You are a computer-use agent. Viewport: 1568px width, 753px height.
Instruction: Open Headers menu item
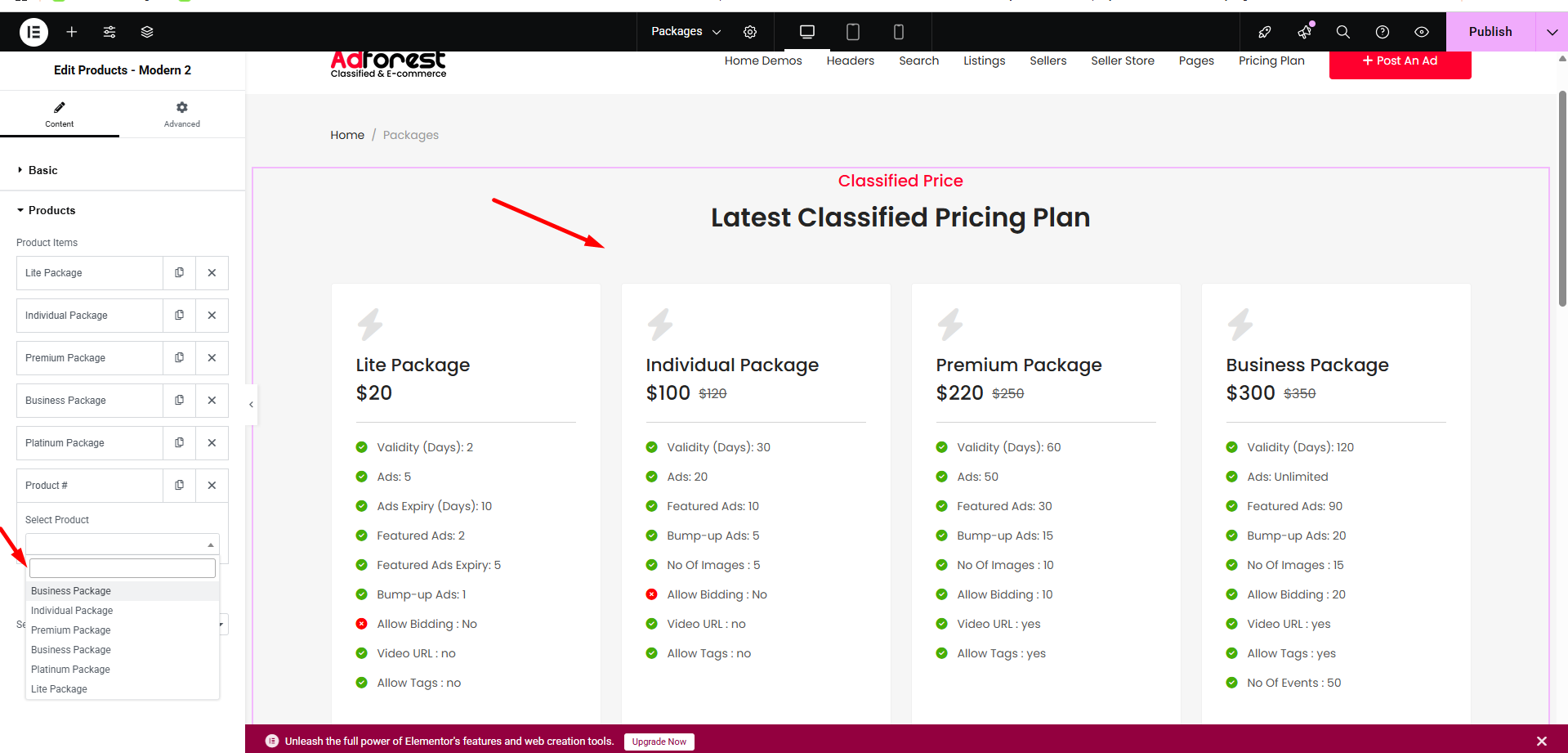[851, 61]
